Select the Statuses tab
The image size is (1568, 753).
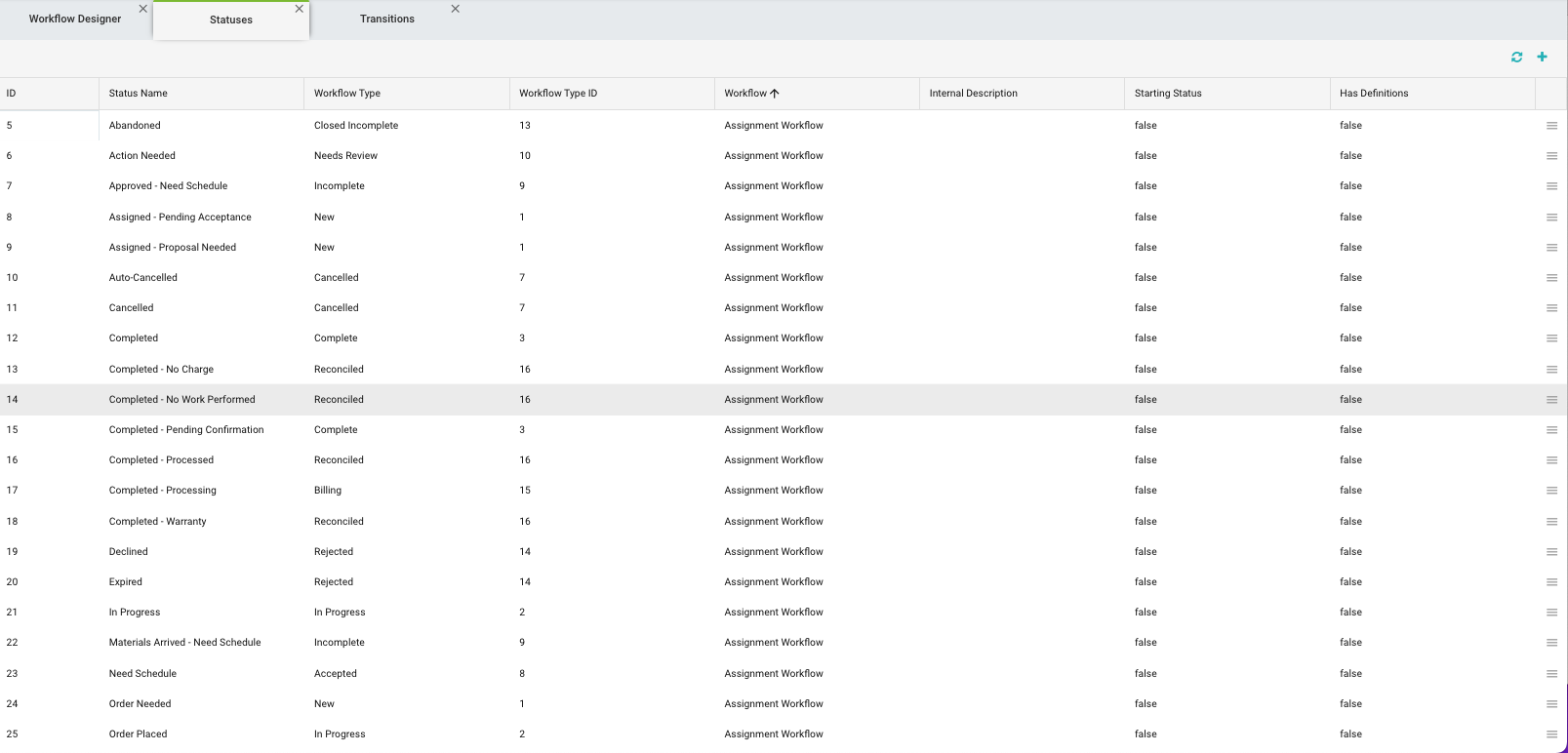pyautogui.click(x=231, y=20)
